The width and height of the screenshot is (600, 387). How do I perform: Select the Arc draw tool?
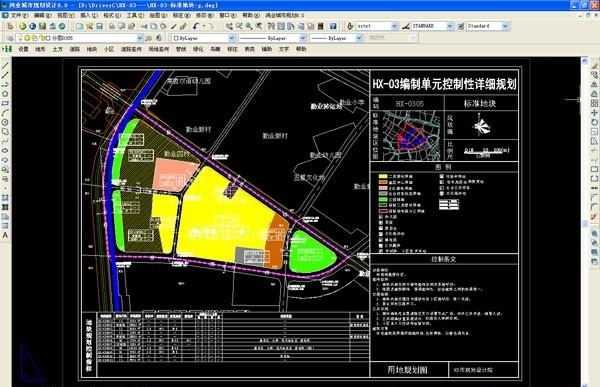click(x=5, y=113)
